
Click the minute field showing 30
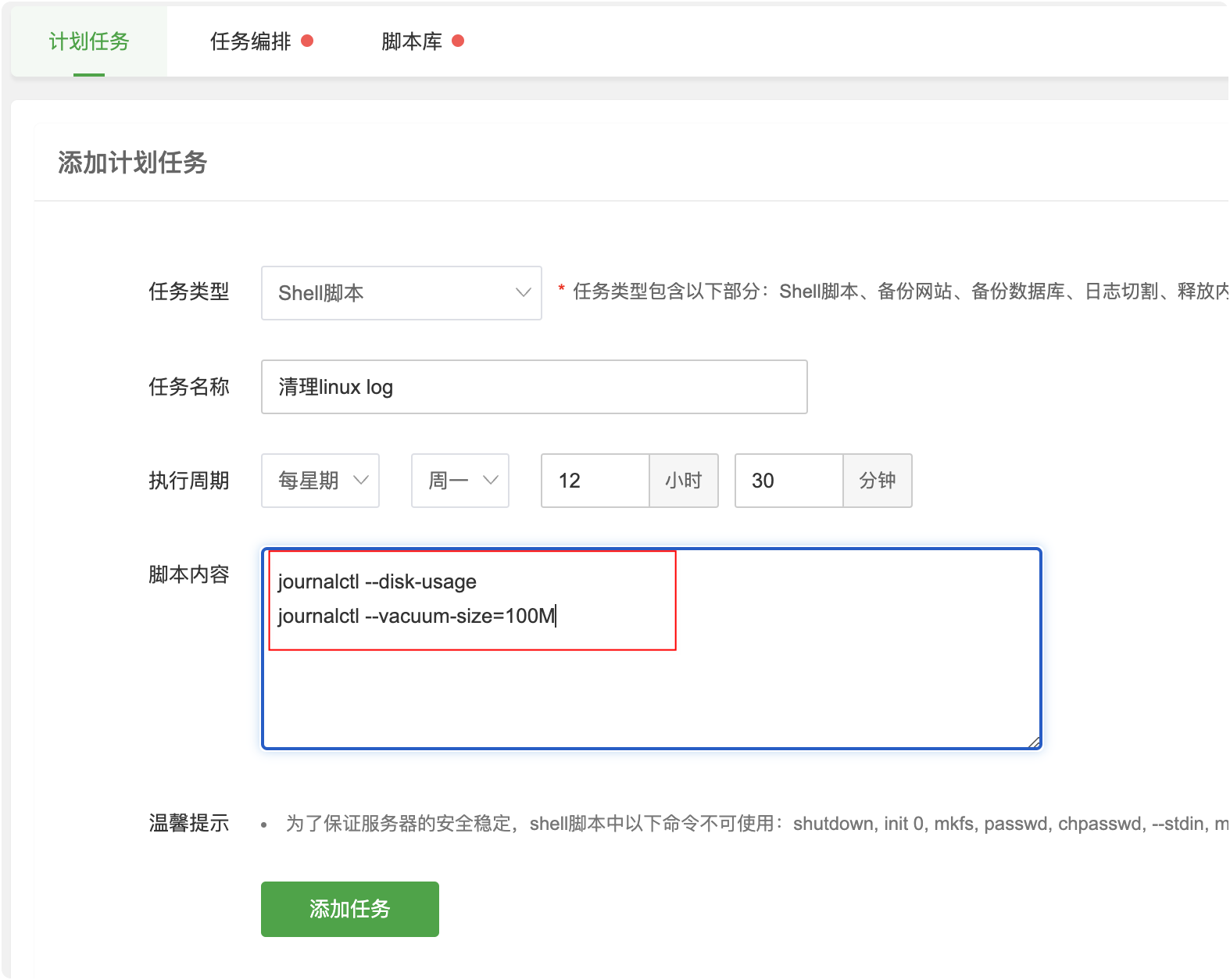pyautogui.click(x=788, y=481)
